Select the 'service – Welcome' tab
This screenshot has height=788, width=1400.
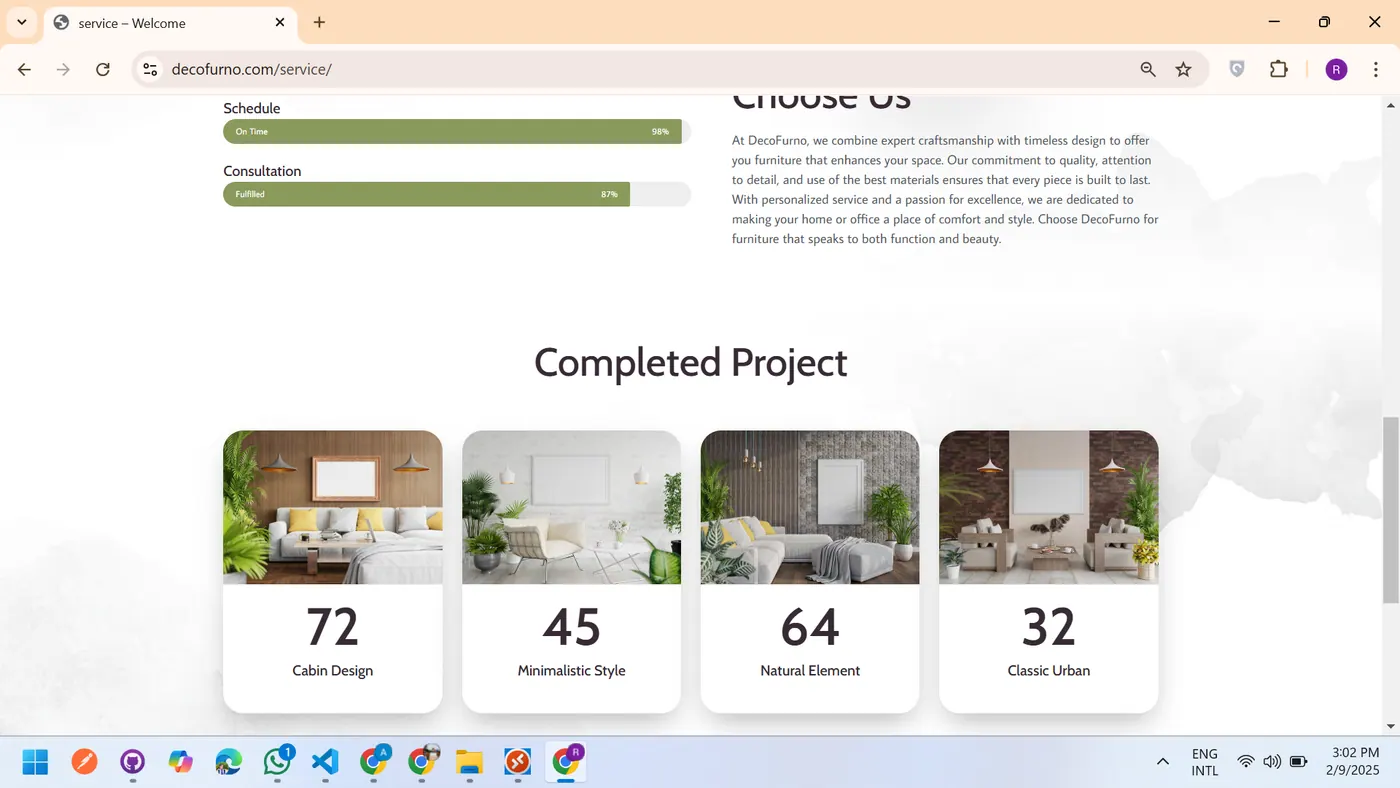(x=170, y=23)
